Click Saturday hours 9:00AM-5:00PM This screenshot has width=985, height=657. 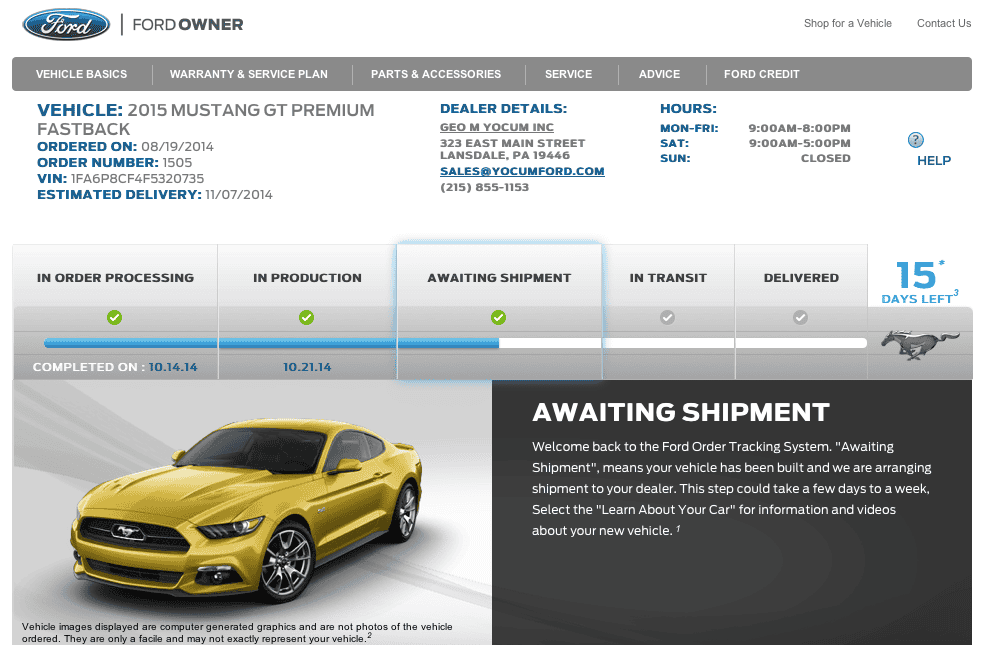[799, 143]
